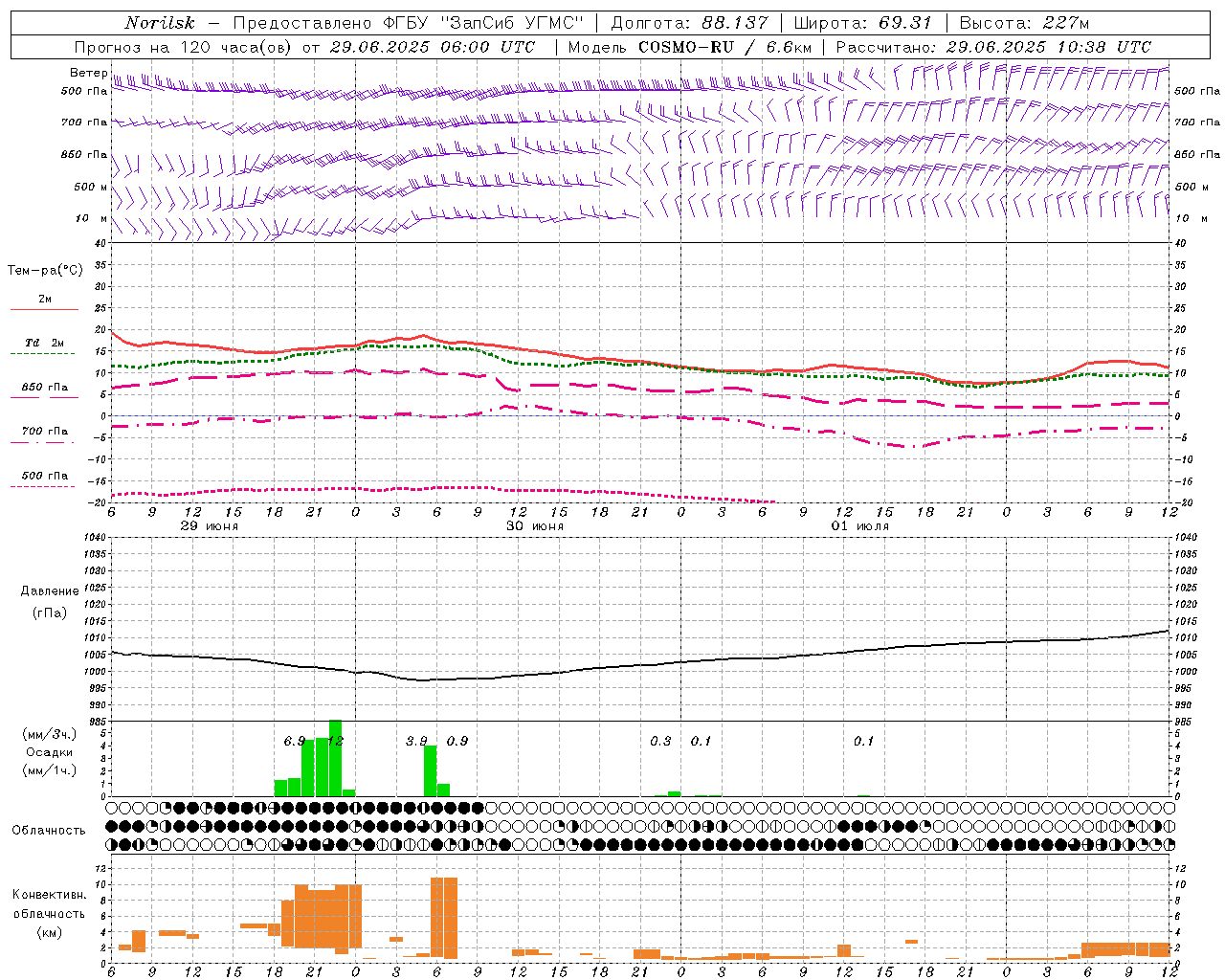Click the tallest green precipitation bar
This screenshot has width=1225, height=980.
(335, 758)
